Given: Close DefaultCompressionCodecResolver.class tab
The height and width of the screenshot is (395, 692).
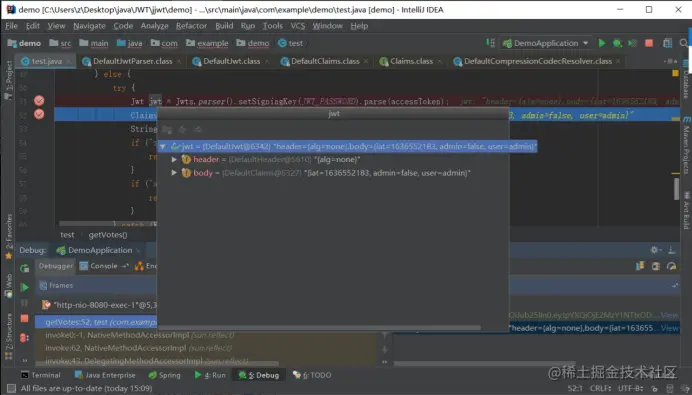Looking at the screenshot, I should [618, 61].
